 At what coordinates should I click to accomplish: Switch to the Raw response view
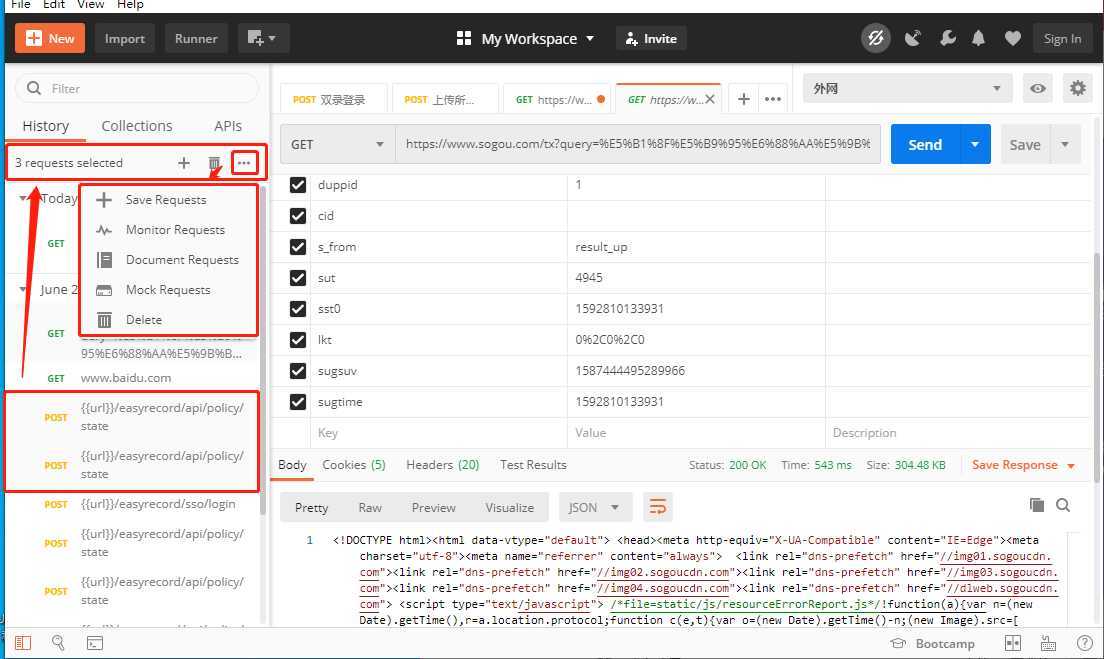tap(370, 508)
